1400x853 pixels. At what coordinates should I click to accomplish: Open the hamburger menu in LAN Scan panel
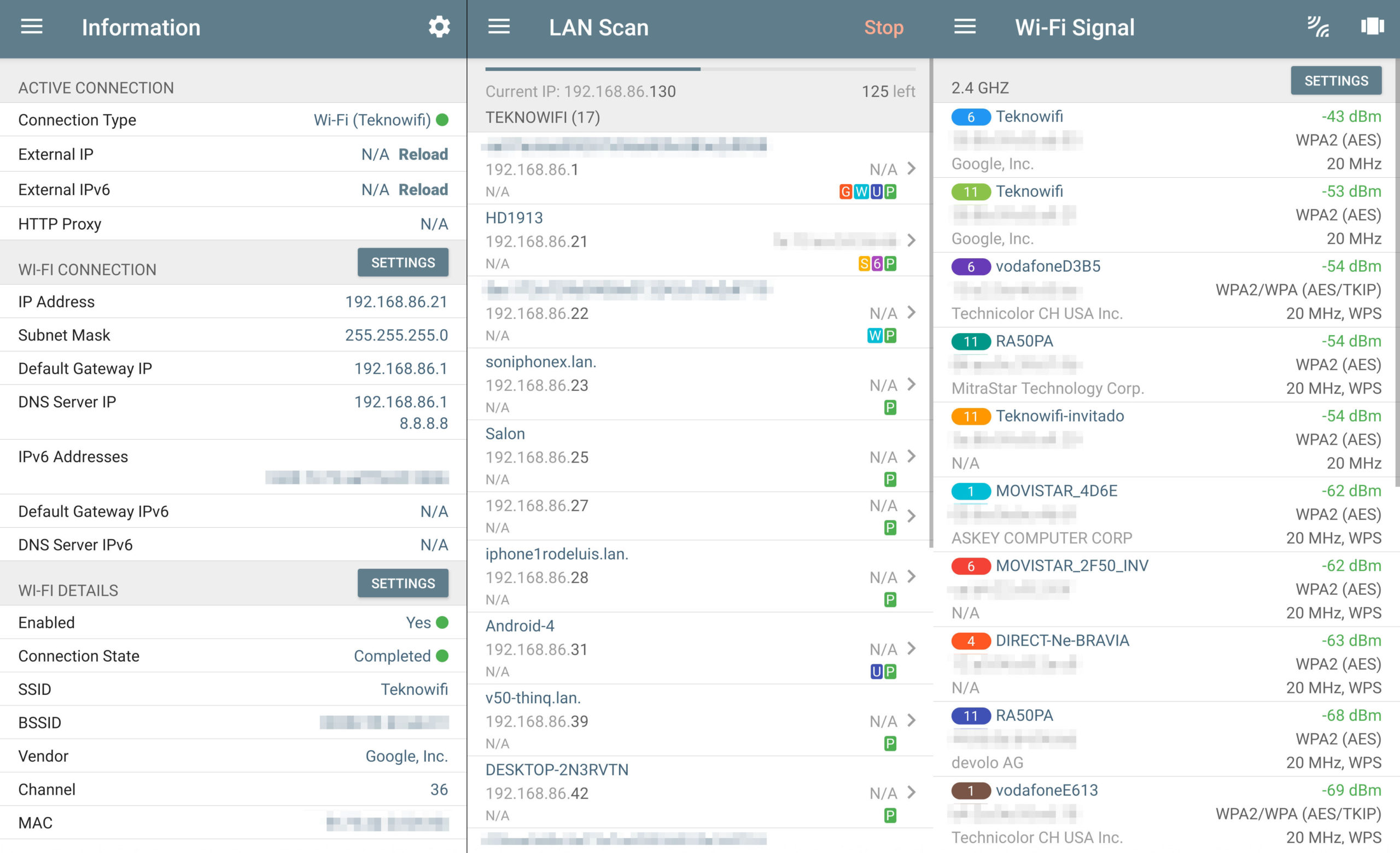pyautogui.click(x=499, y=27)
